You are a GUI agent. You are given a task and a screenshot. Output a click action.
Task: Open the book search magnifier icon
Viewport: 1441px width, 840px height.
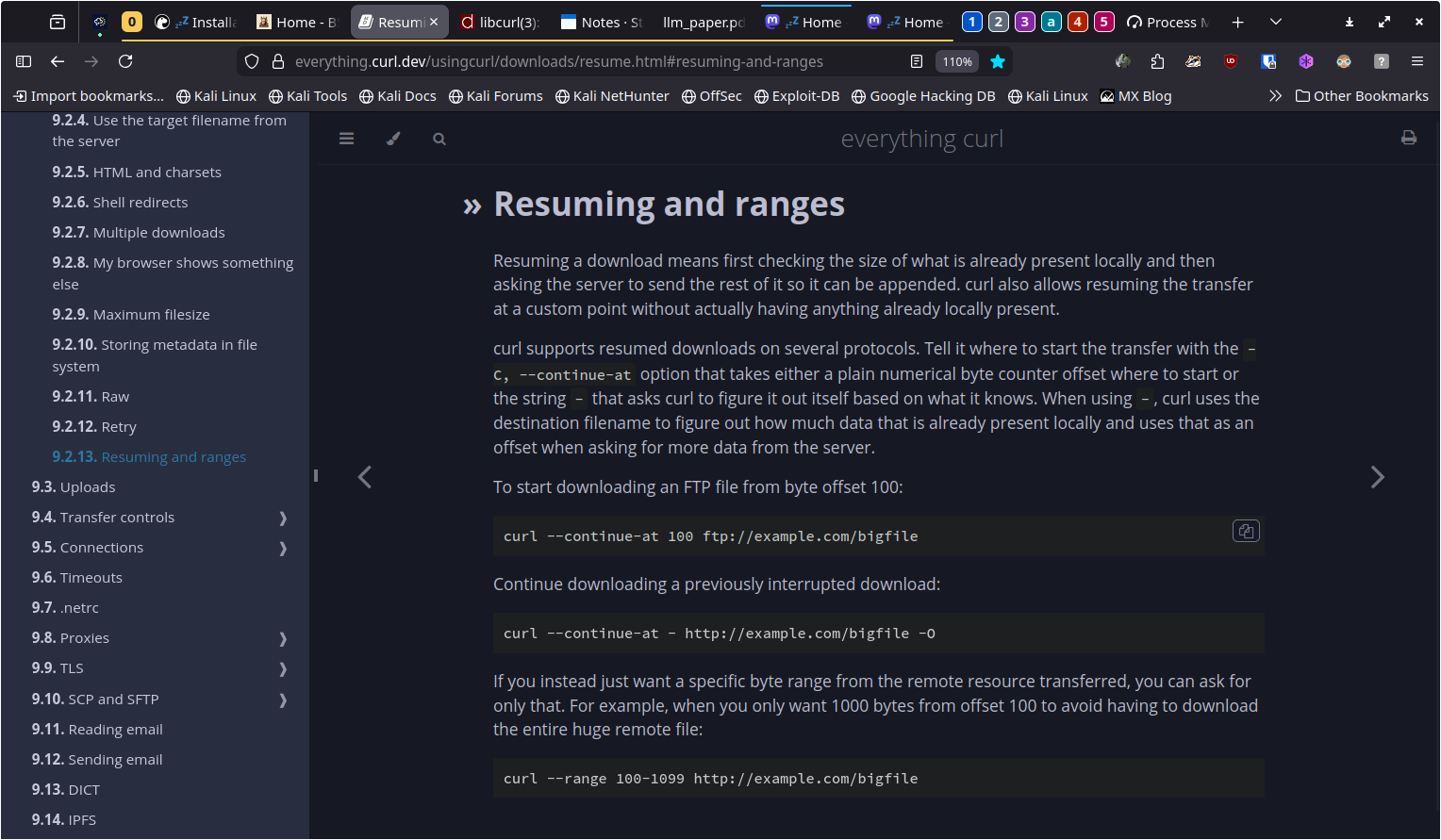tap(439, 139)
